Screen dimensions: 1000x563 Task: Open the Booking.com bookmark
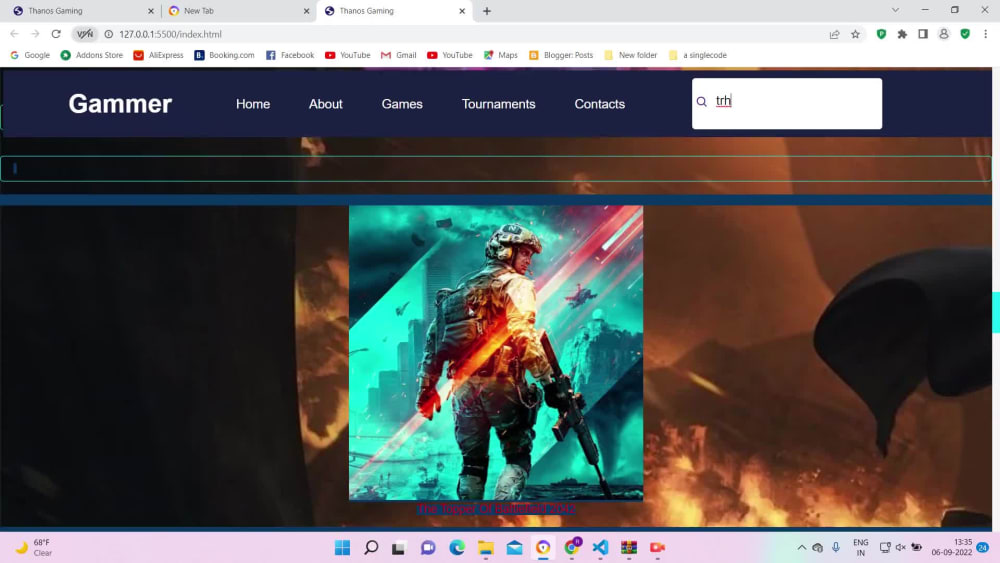pos(224,55)
